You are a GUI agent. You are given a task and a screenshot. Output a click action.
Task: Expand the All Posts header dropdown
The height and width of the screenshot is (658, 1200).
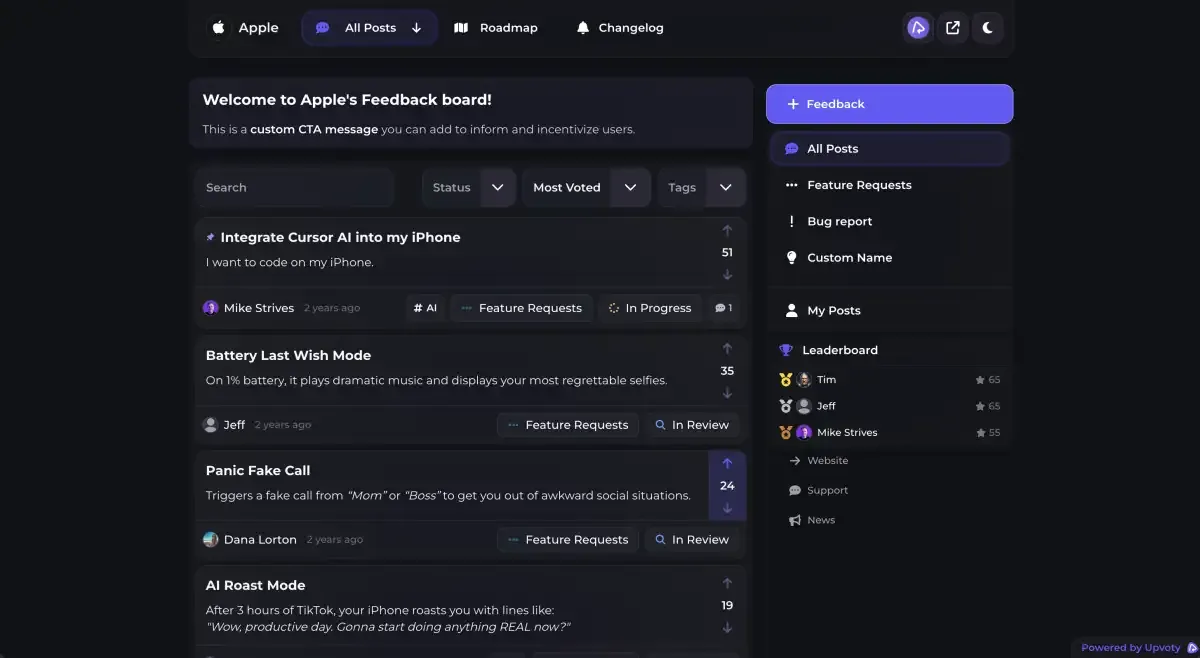[x=417, y=28]
